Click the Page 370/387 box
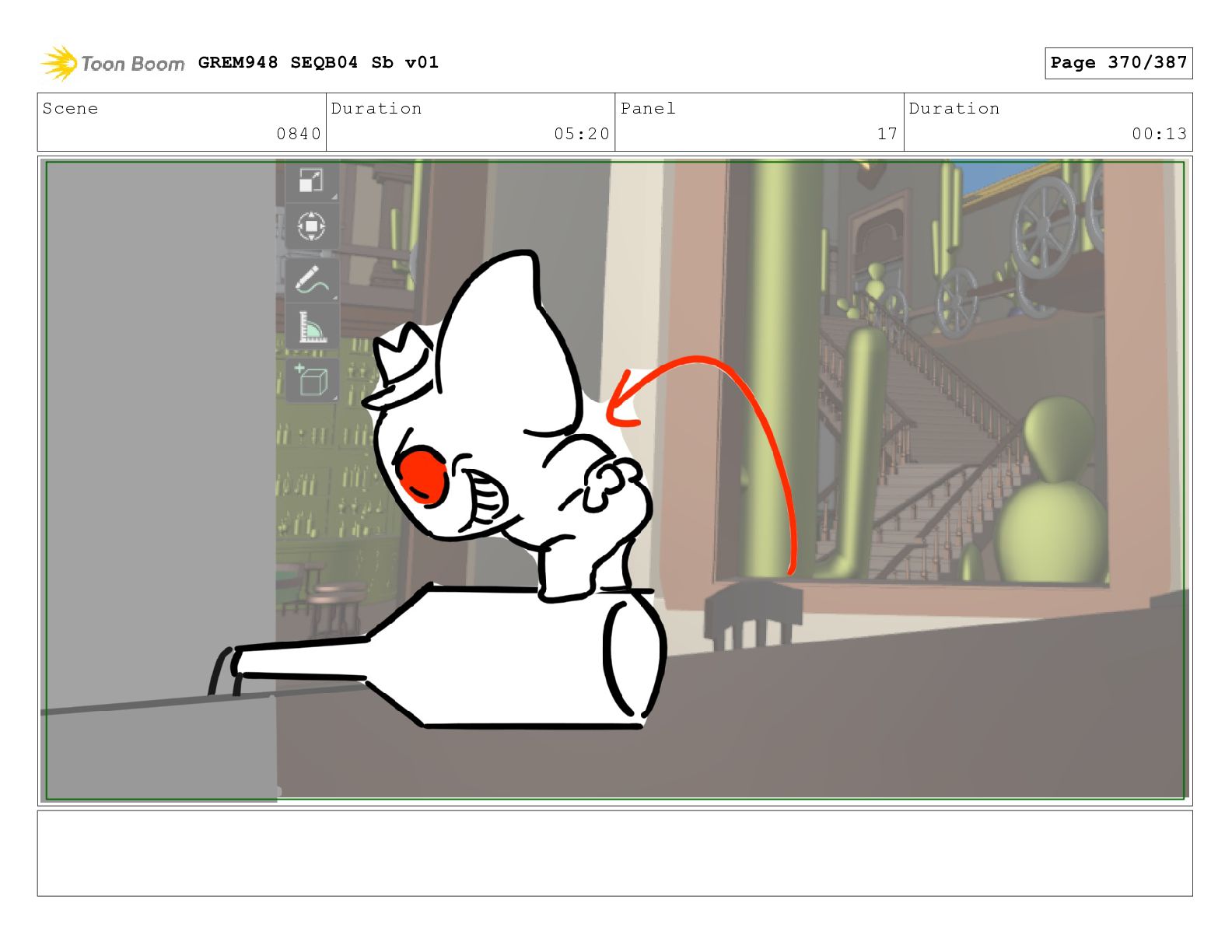The height and width of the screenshot is (952, 1232). point(1118,63)
